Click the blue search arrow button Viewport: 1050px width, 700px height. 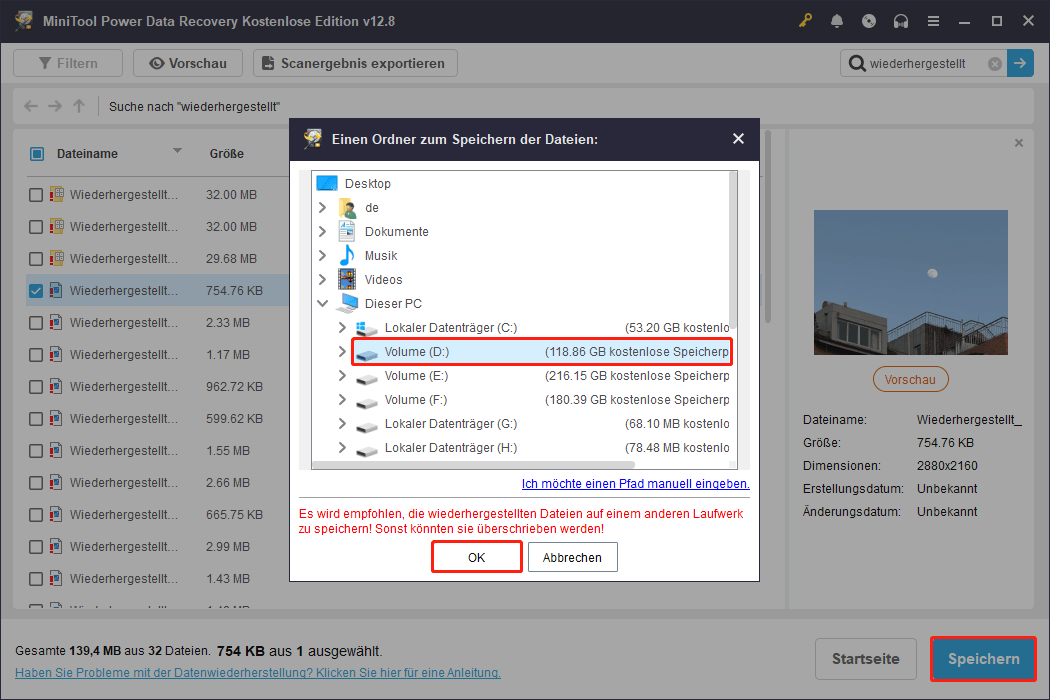(x=1020, y=62)
